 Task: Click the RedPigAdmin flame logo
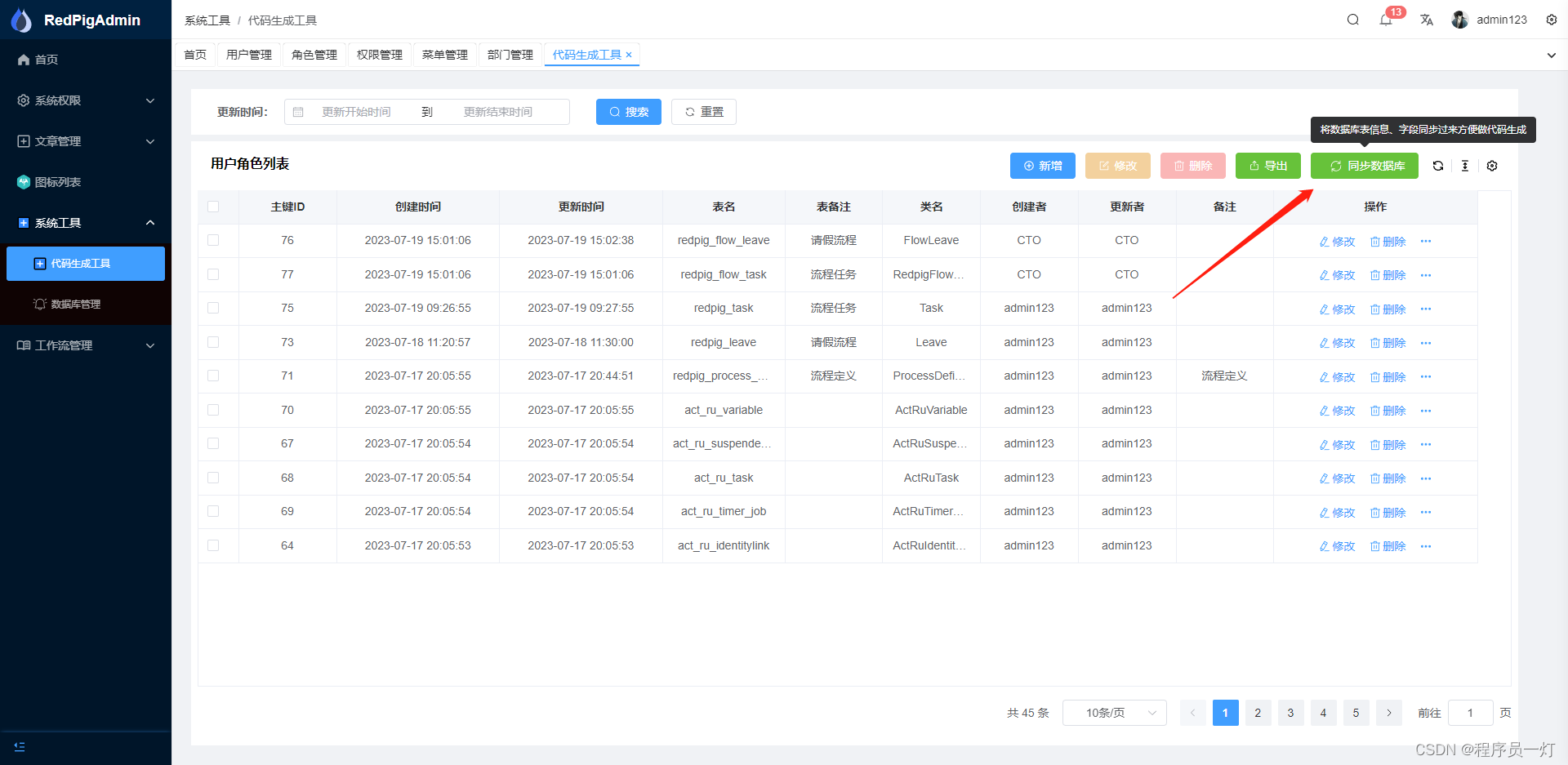tap(21, 20)
